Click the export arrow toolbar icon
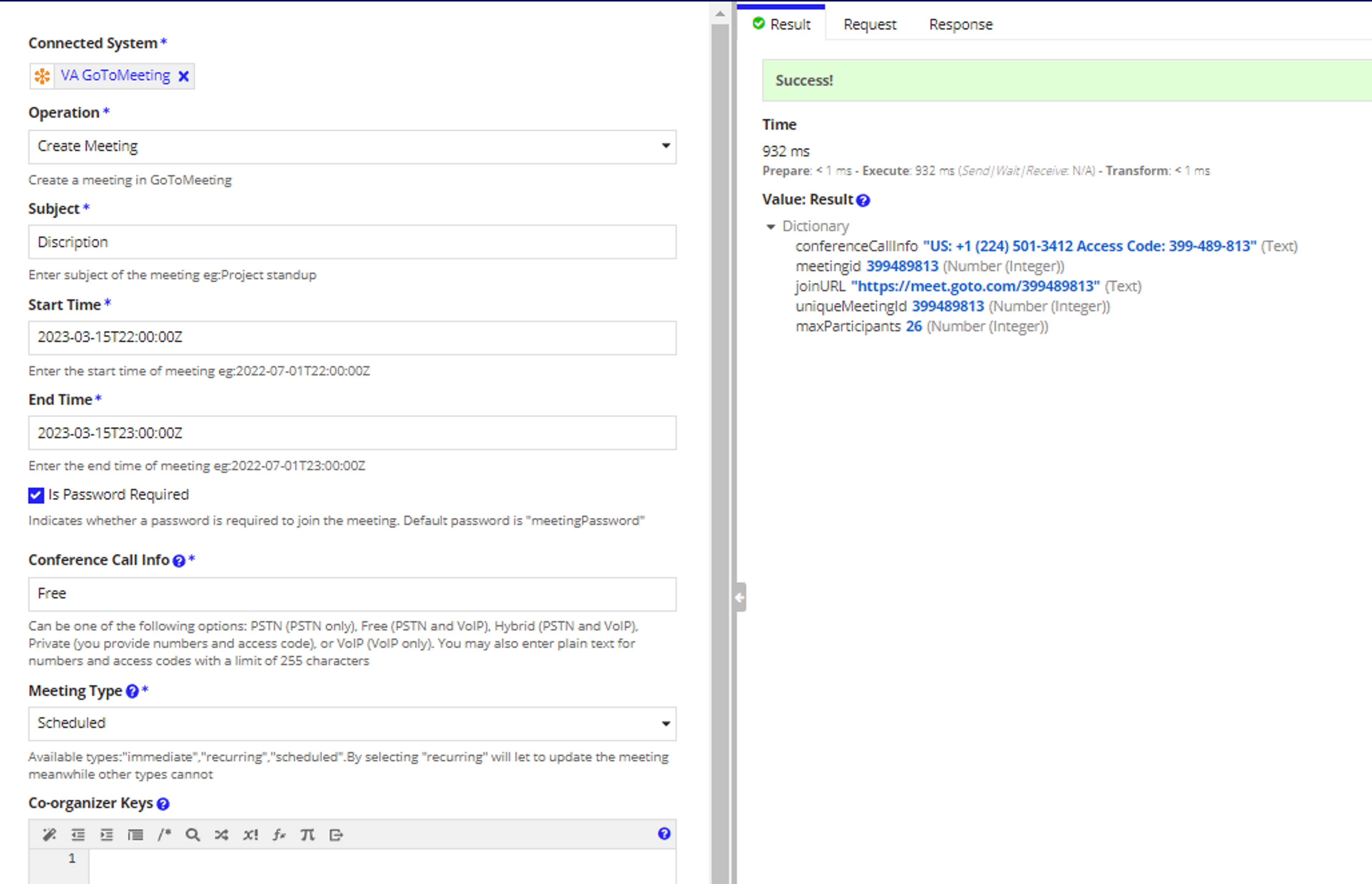 click(336, 835)
